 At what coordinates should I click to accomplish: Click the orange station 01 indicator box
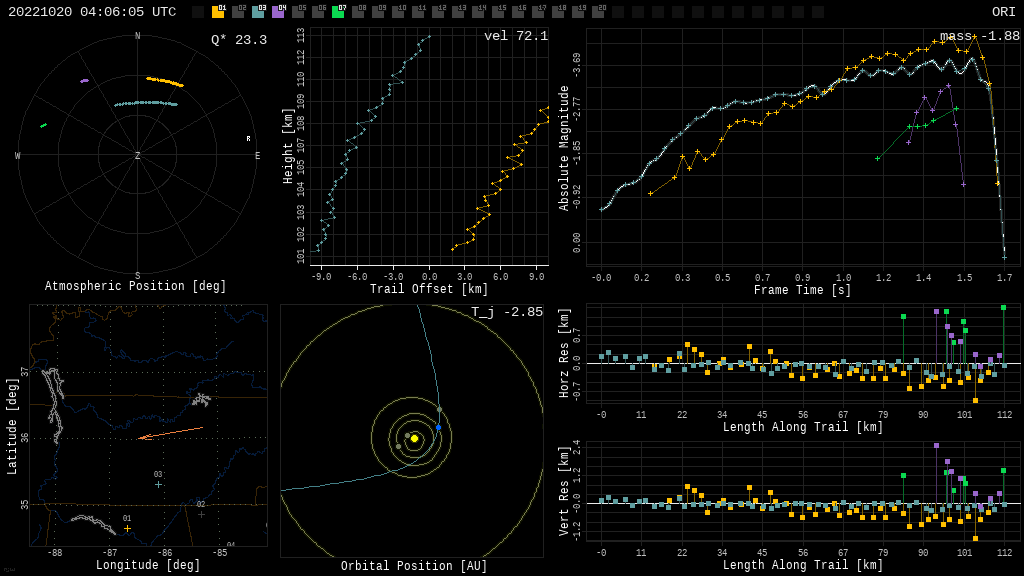click(218, 12)
